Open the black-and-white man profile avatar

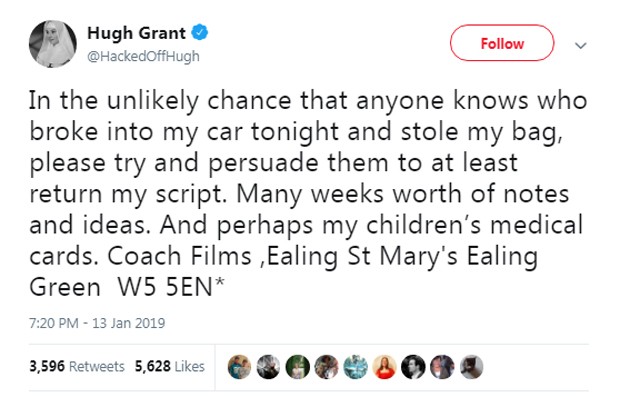(413, 367)
